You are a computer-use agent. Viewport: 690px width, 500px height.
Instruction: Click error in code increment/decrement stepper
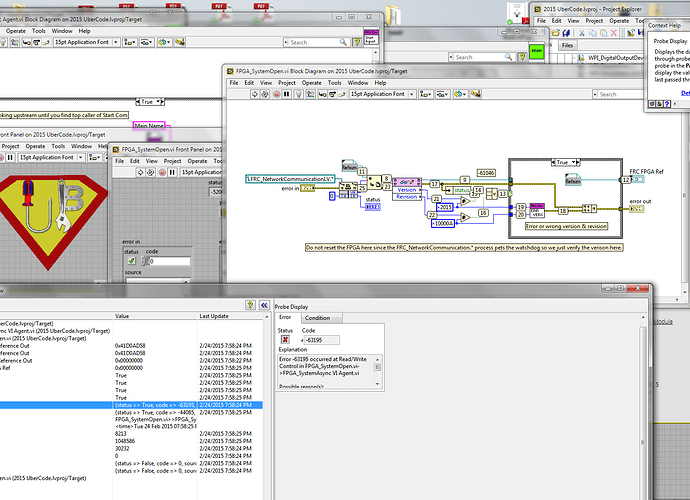click(x=144, y=261)
